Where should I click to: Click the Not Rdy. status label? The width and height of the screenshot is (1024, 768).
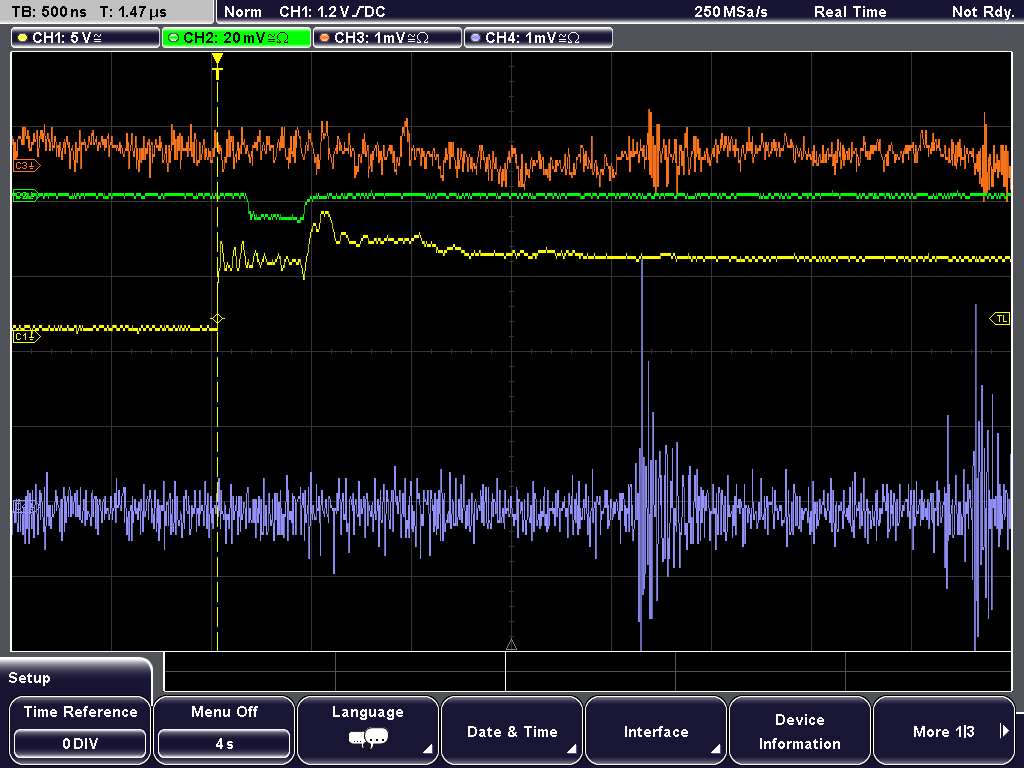[x=983, y=12]
